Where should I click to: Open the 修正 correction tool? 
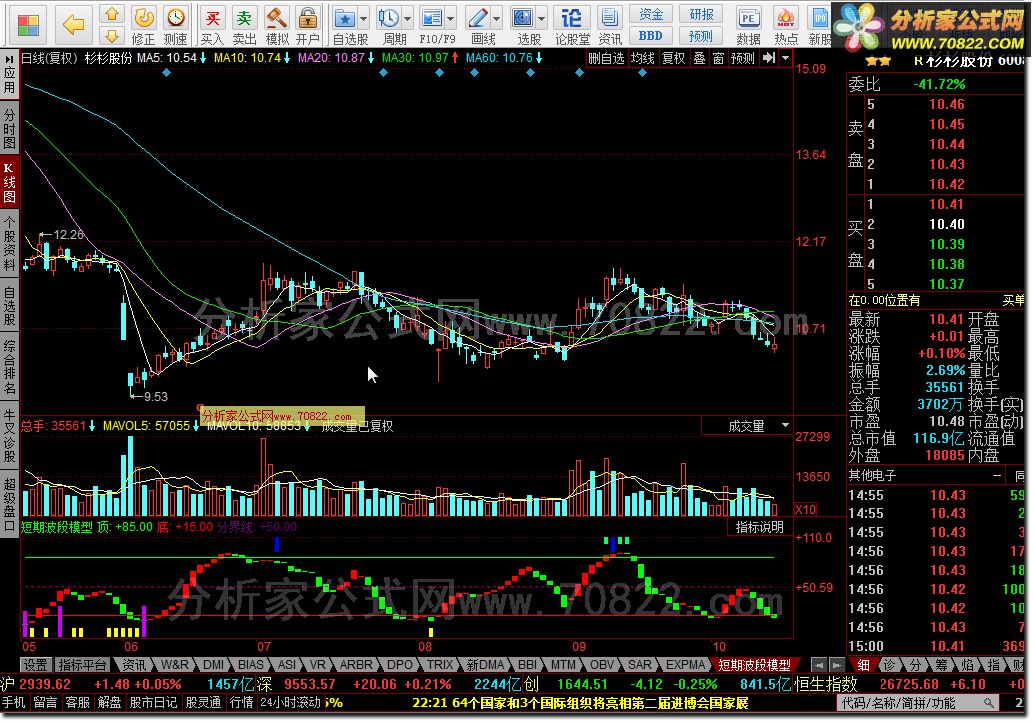(143, 25)
